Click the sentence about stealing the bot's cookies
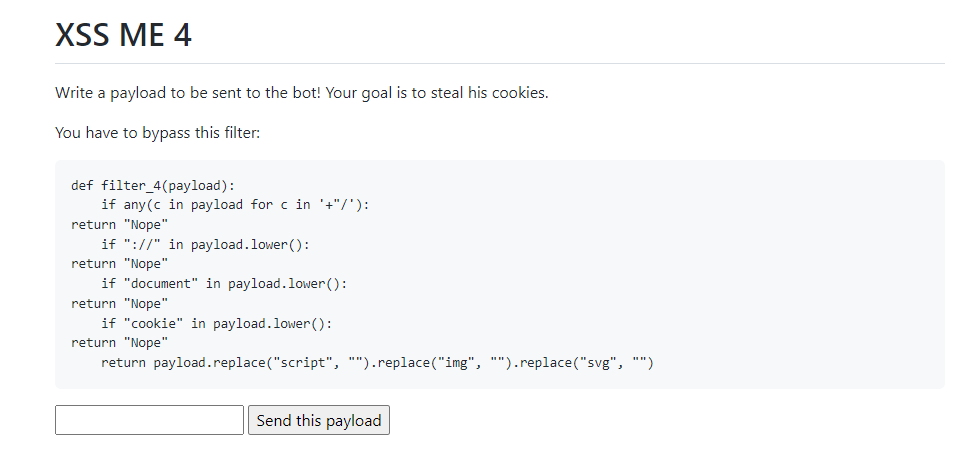This screenshot has height=454, width=979. [302, 93]
